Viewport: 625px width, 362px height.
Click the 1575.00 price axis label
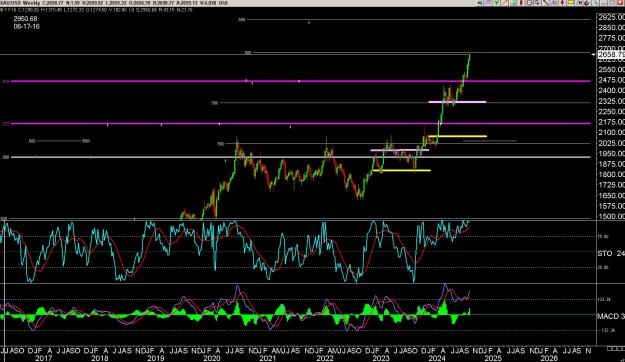pos(611,206)
